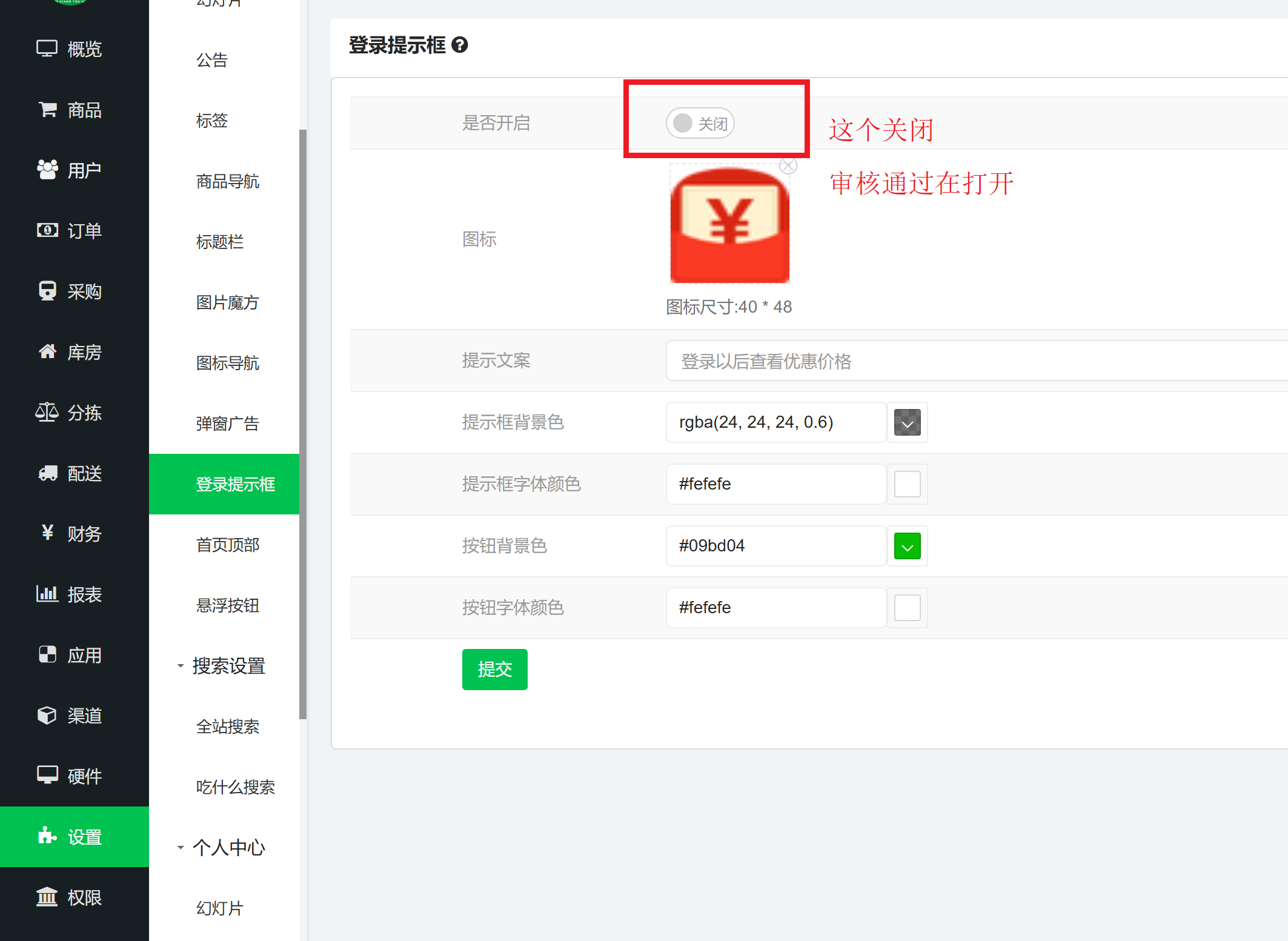Open 分拣 balance scale section
Screen dimensions: 1288x941
pos(70,413)
